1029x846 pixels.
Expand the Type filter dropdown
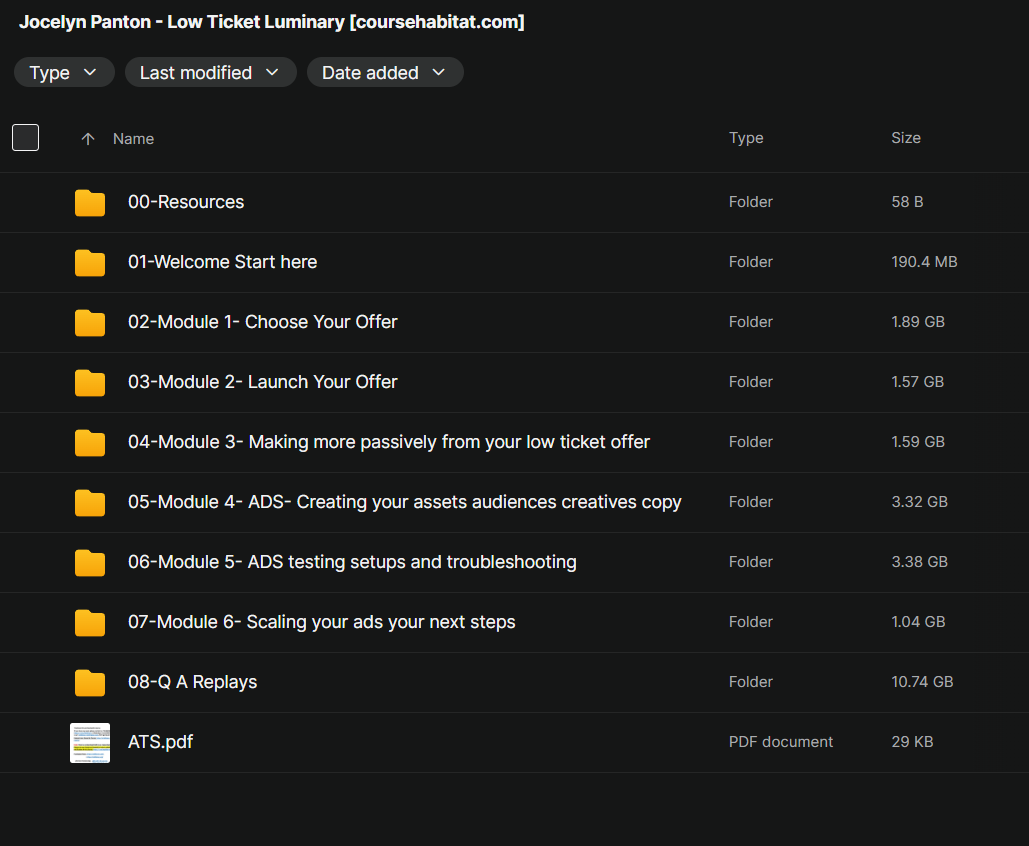pos(64,72)
